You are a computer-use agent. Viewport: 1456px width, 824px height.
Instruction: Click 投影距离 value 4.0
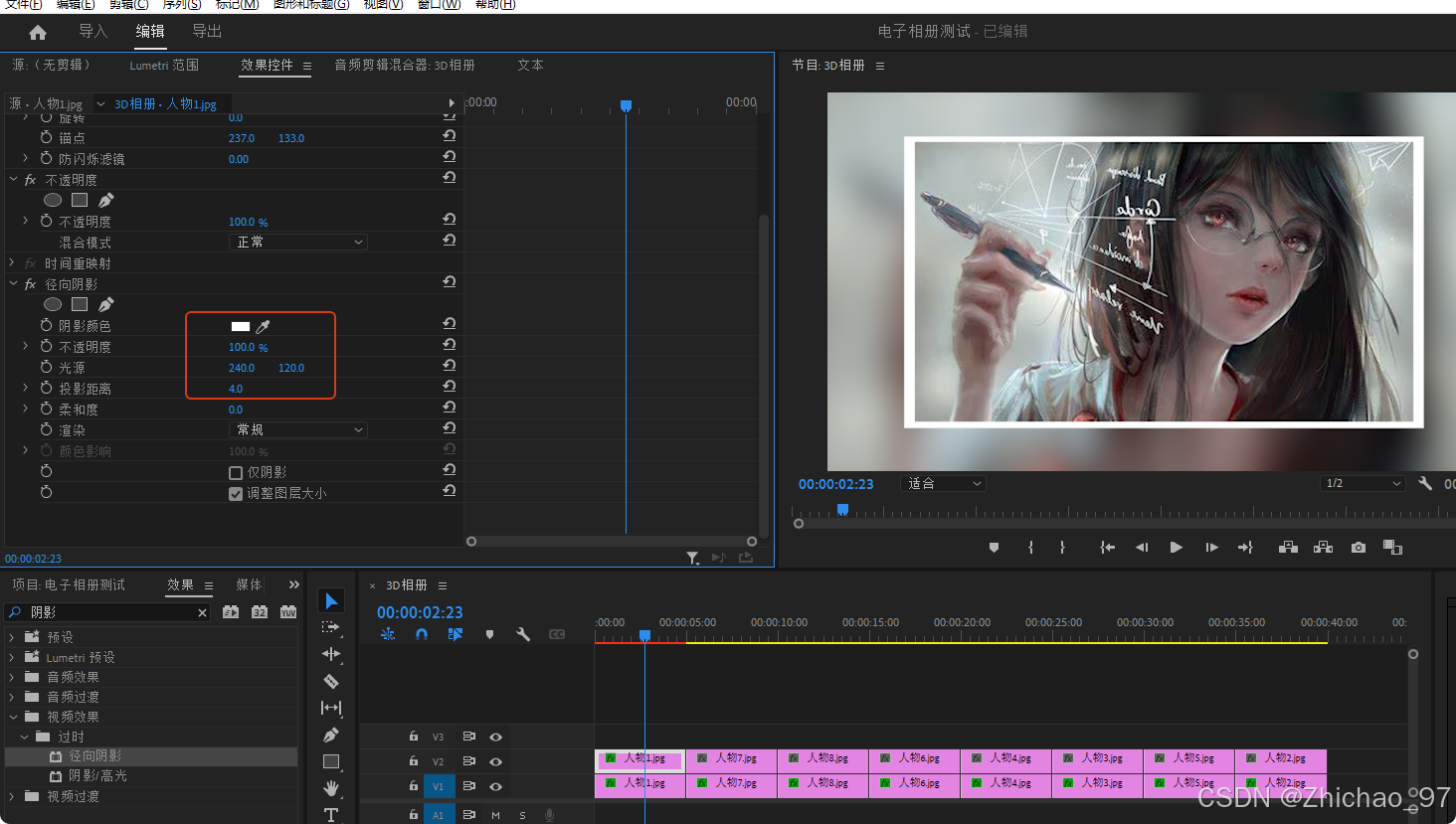(x=236, y=389)
